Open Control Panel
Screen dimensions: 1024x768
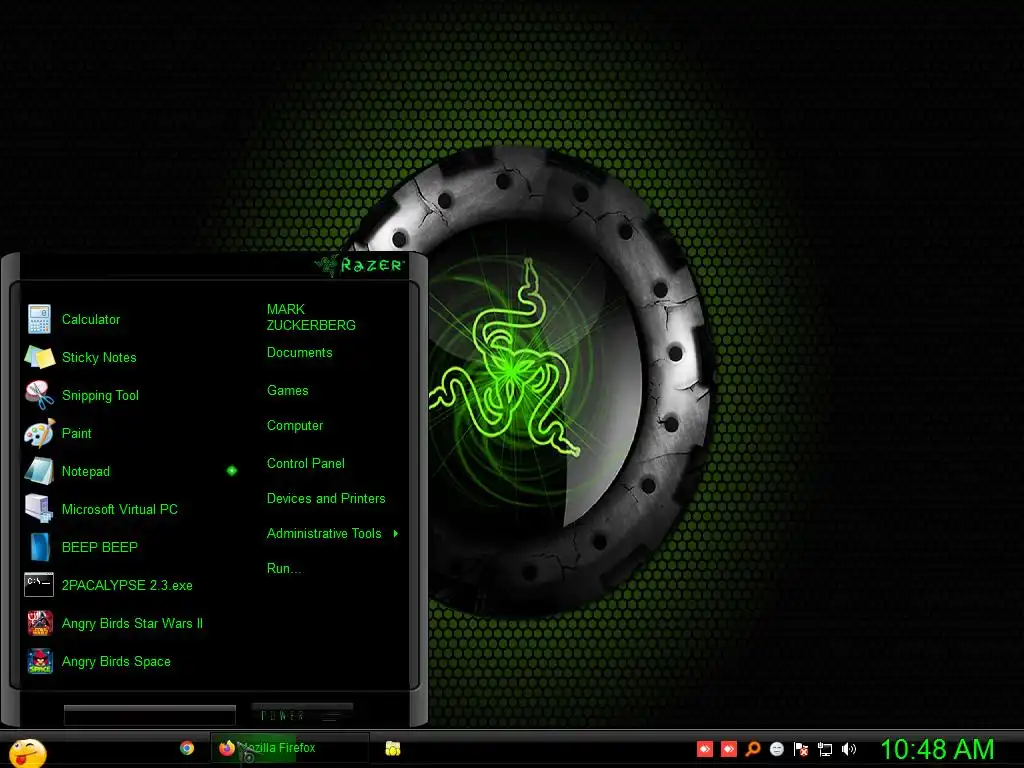coord(306,464)
